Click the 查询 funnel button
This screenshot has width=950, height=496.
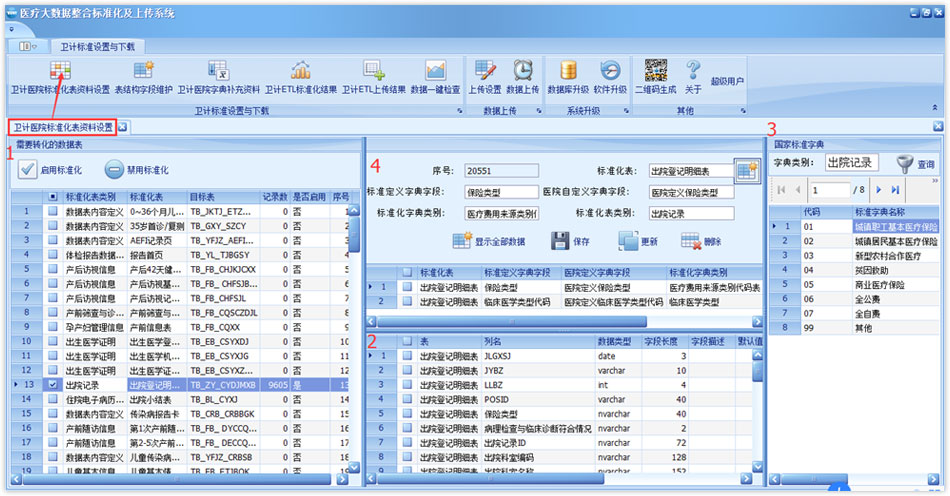[x=915, y=164]
